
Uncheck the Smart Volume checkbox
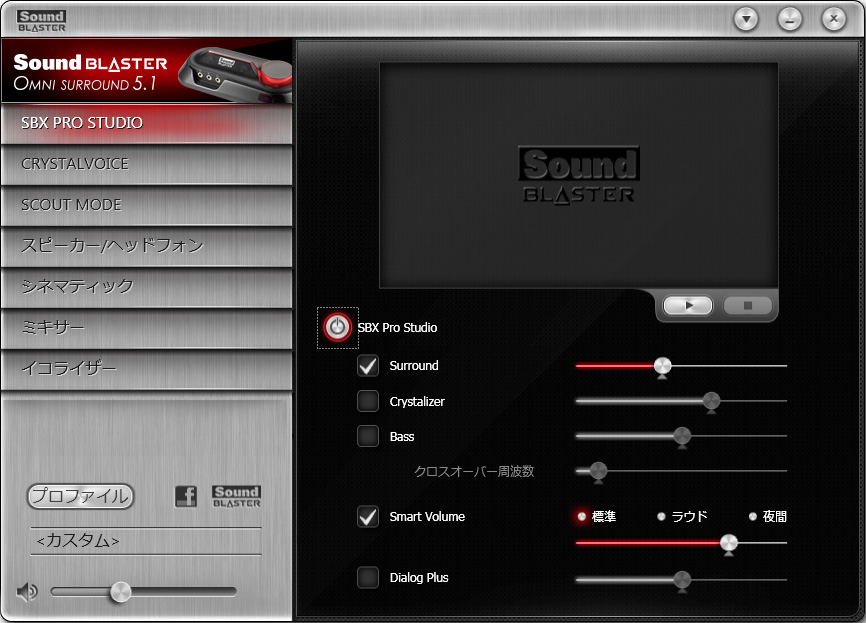[x=368, y=517]
